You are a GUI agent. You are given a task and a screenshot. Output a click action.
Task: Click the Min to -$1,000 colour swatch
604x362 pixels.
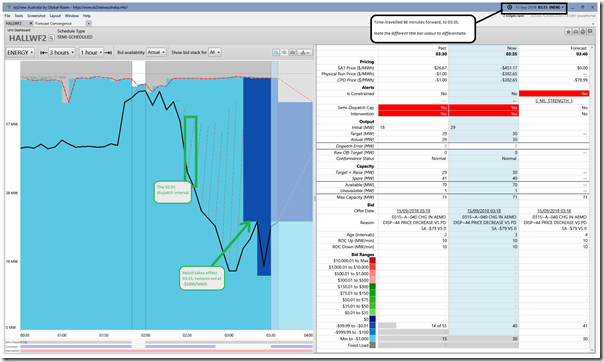tap(372, 339)
